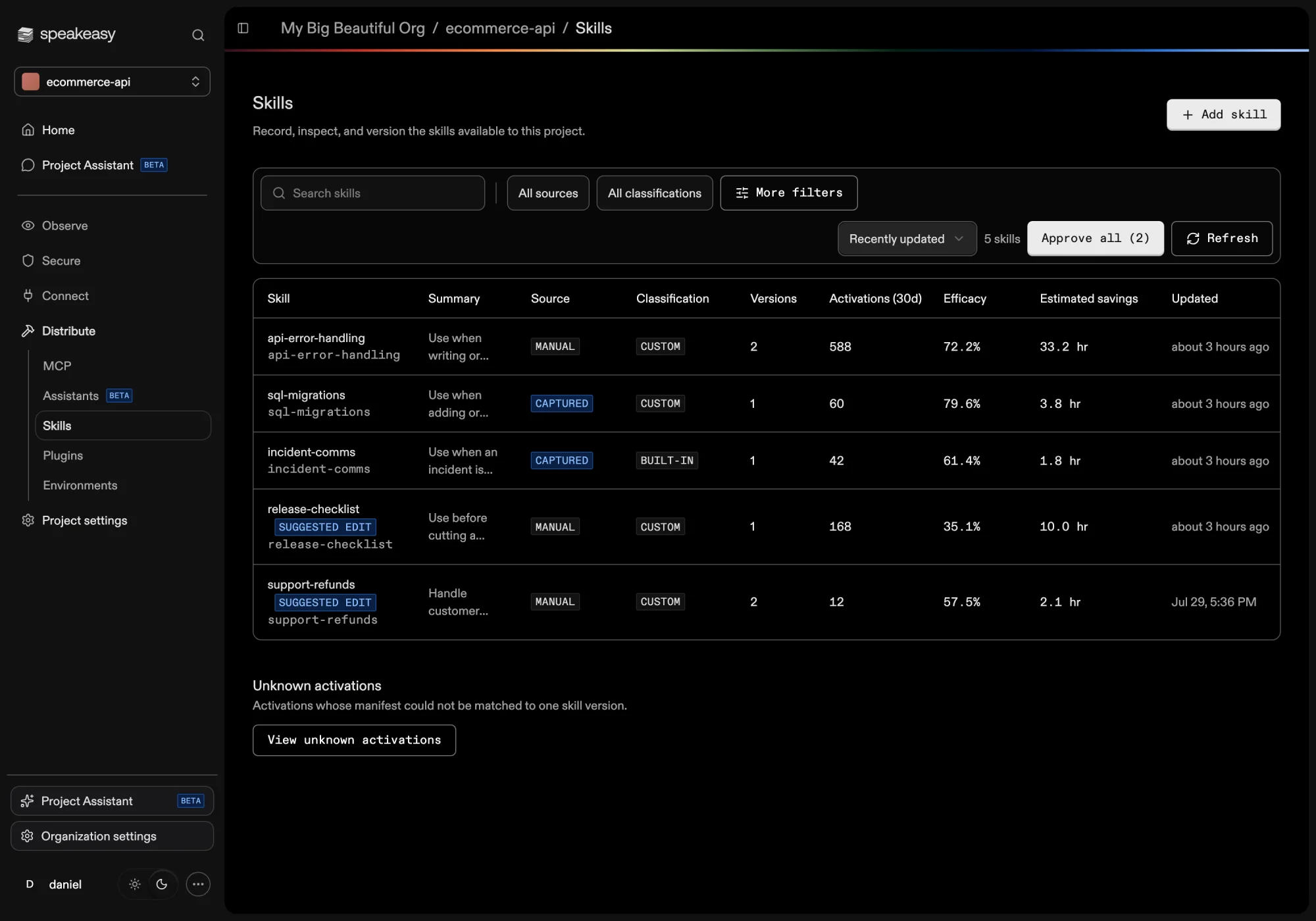1316x921 pixels.
Task: Open Environments in sidebar
Action: (80, 485)
